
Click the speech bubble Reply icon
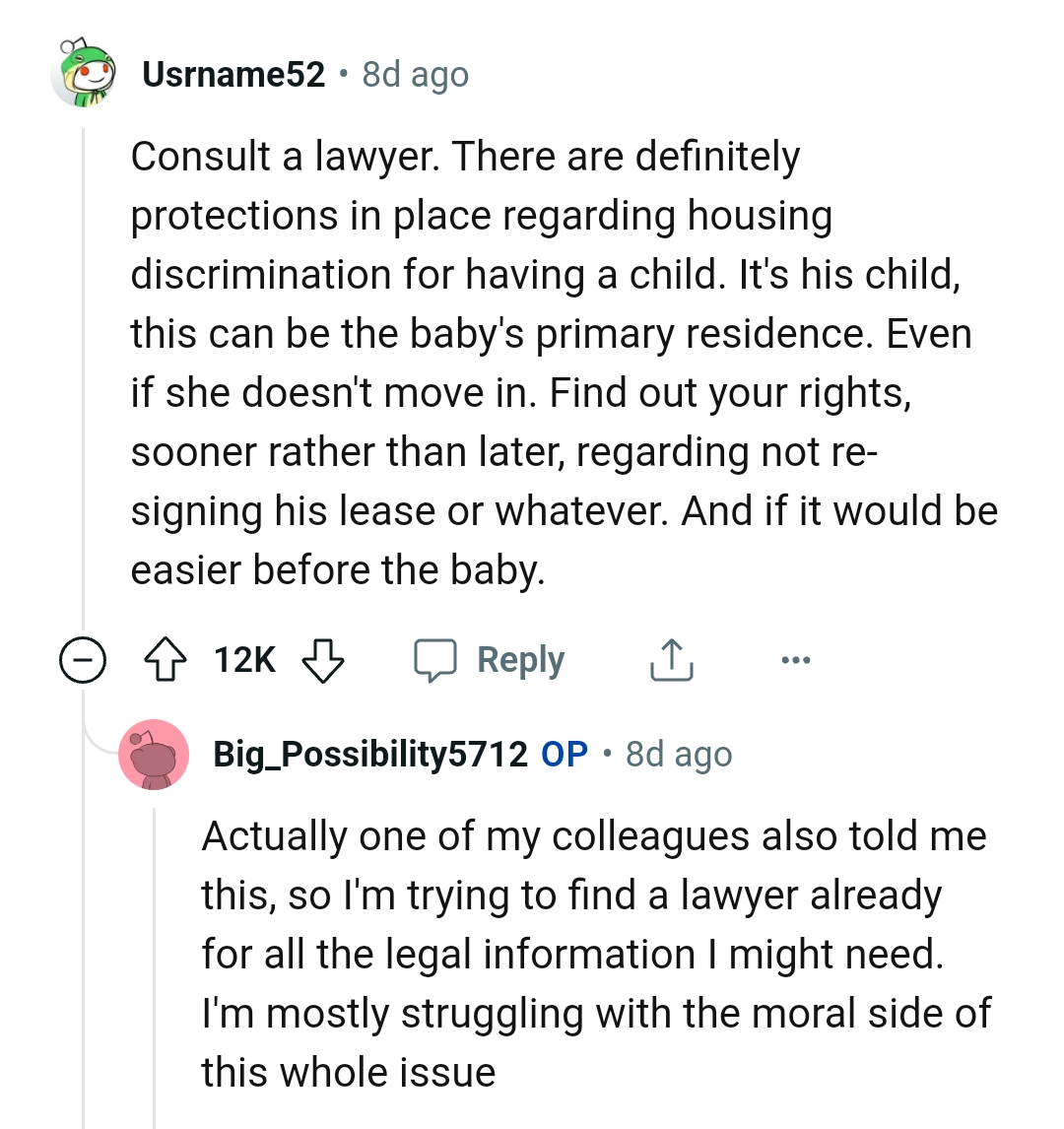(x=437, y=659)
